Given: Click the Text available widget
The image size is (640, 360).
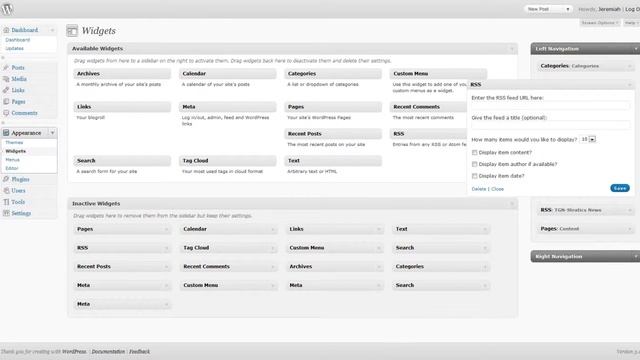Looking at the screenshot, I should click(333, 161).
